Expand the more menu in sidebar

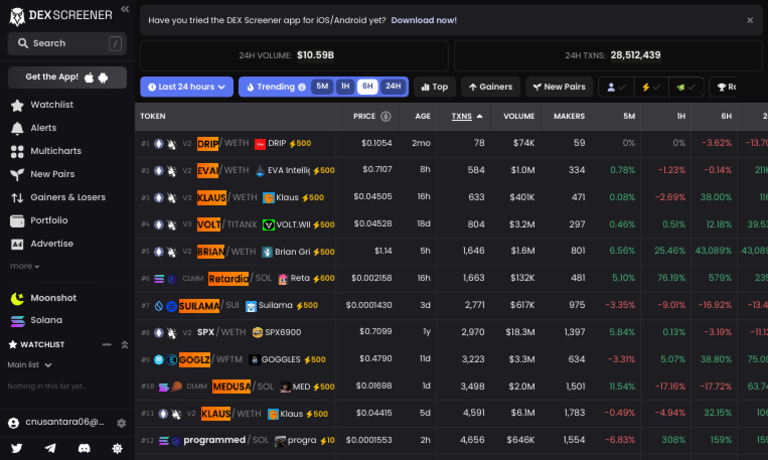(24, 266)
